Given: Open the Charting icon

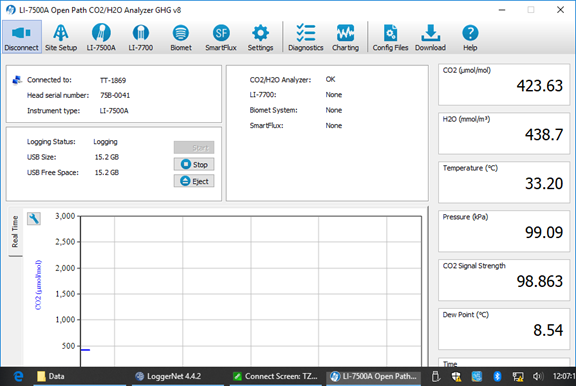Looking at the screenshot, I should (345, 37).
